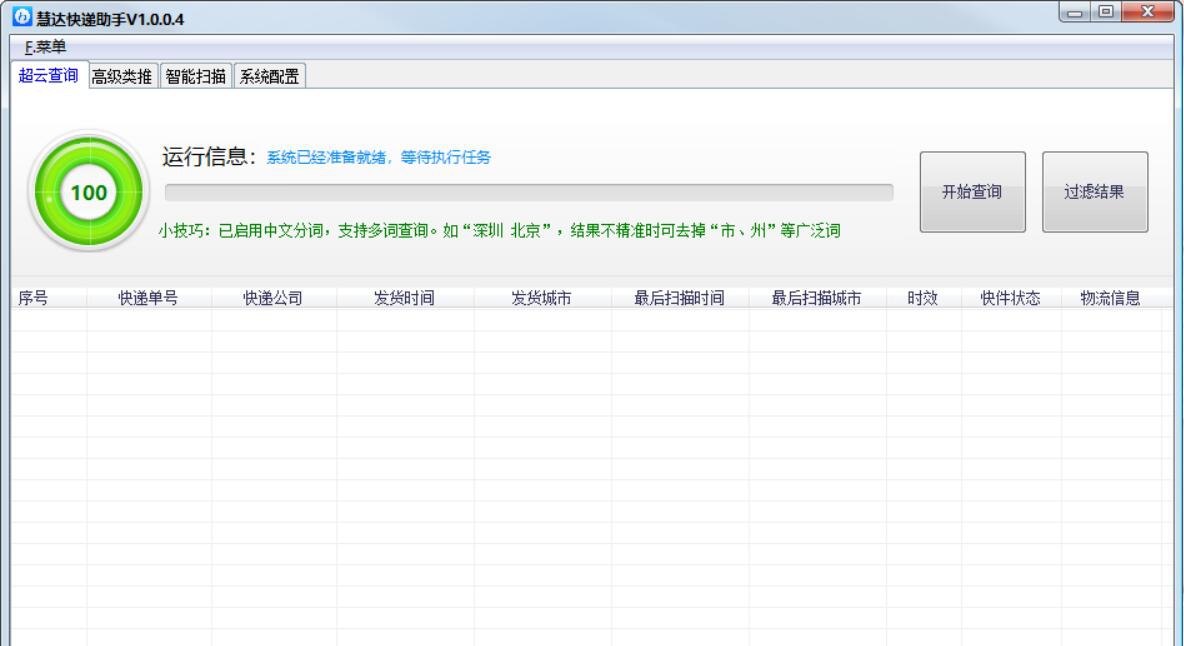
Task: Click the 开始查询 button
Action: coord(971,193)
